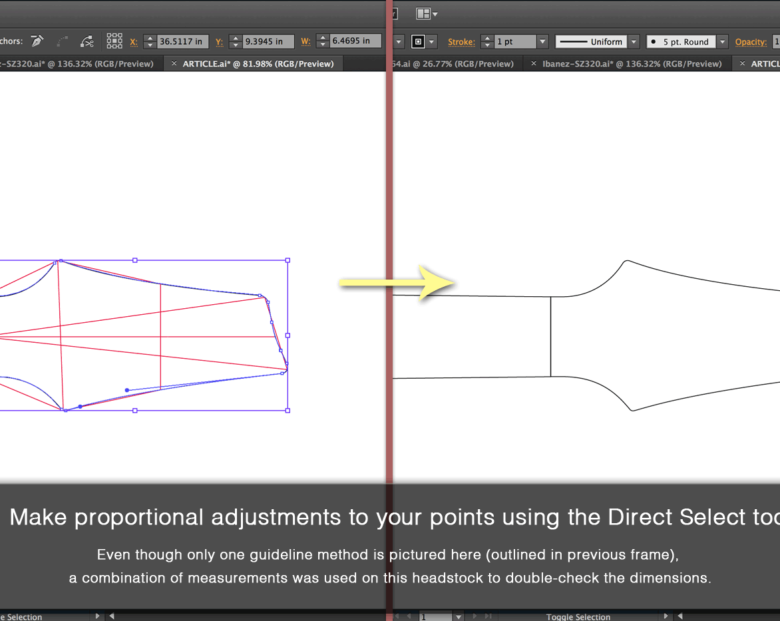The height and width of the screenshot is (621, 780).
Task: Click the X position value field
Action: pyautogui.click(x=183, y=41)
